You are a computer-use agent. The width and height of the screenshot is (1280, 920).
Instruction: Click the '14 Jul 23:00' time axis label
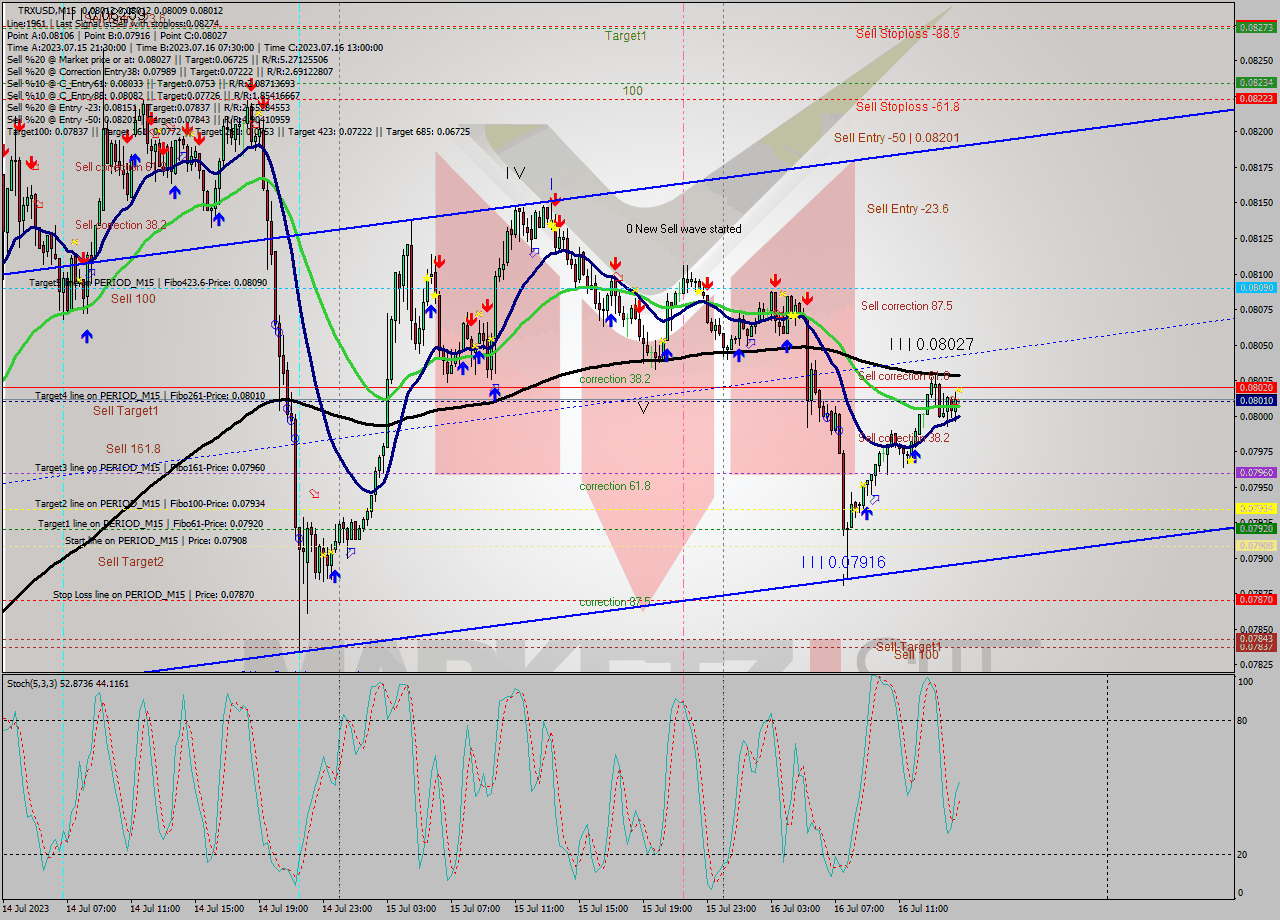[x=346, y=909]
